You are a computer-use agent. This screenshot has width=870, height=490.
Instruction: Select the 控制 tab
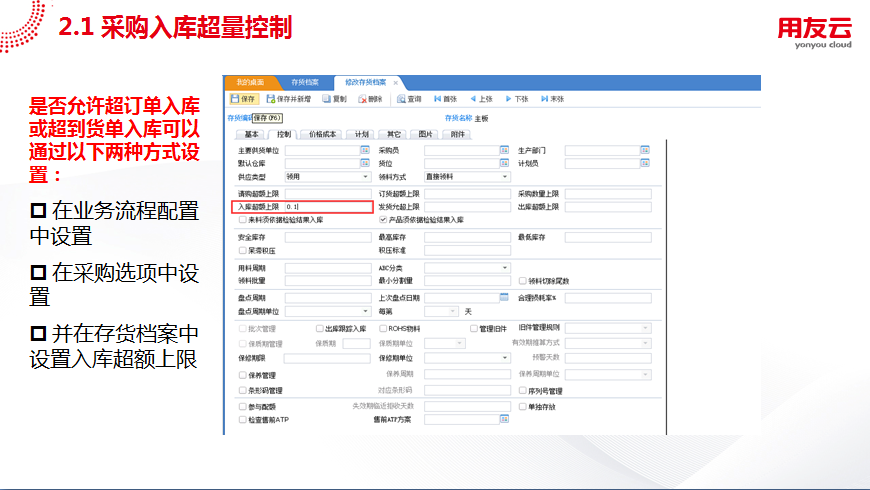(284, 134)
